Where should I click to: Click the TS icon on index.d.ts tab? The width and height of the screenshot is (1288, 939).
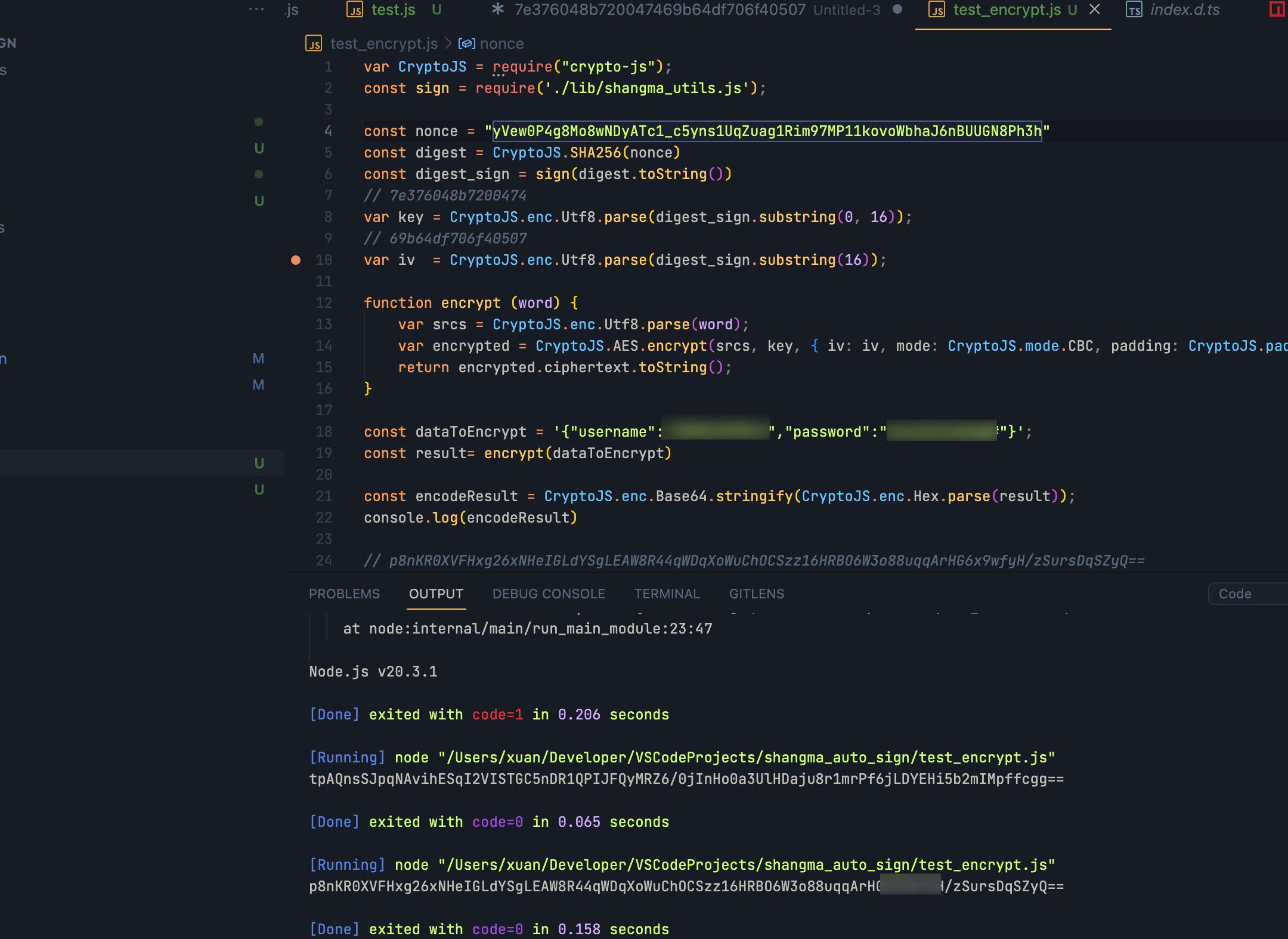click(1134, 10)
